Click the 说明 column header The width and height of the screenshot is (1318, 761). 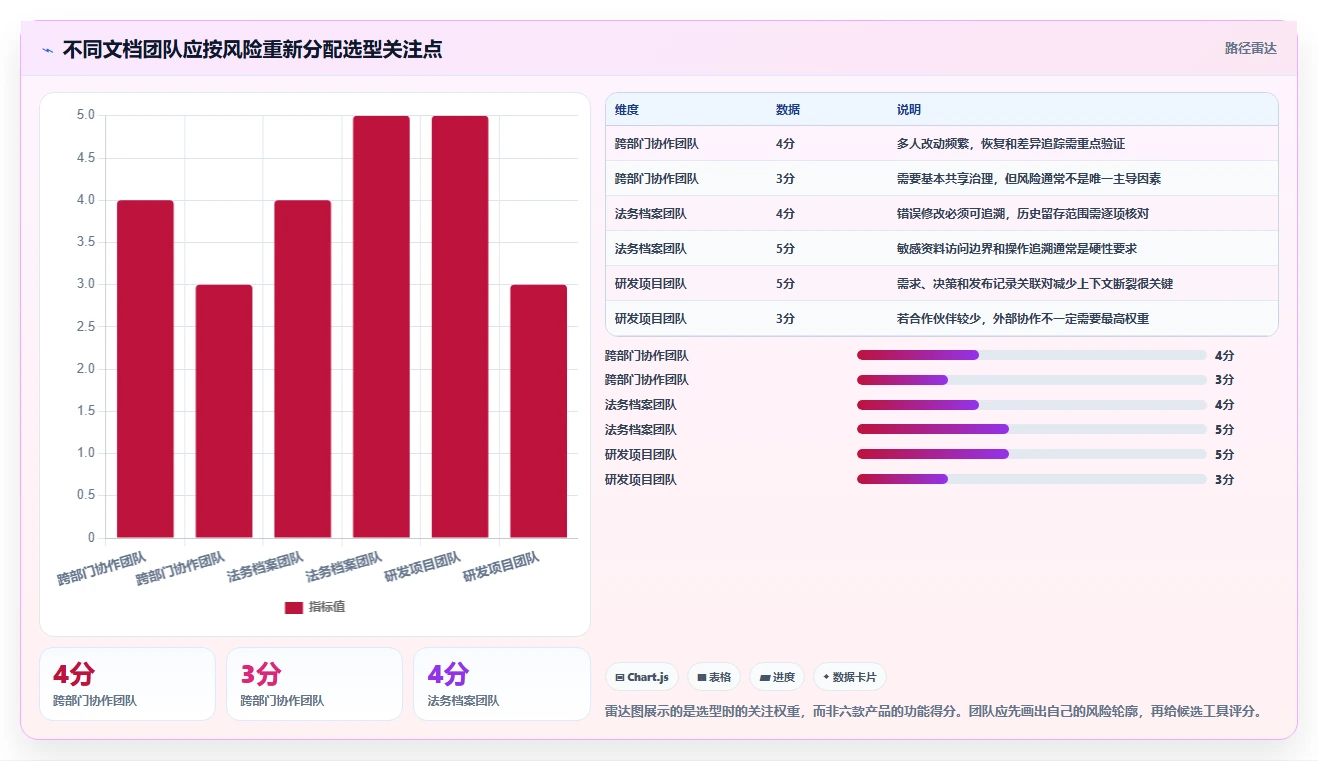tap(909, 109)
